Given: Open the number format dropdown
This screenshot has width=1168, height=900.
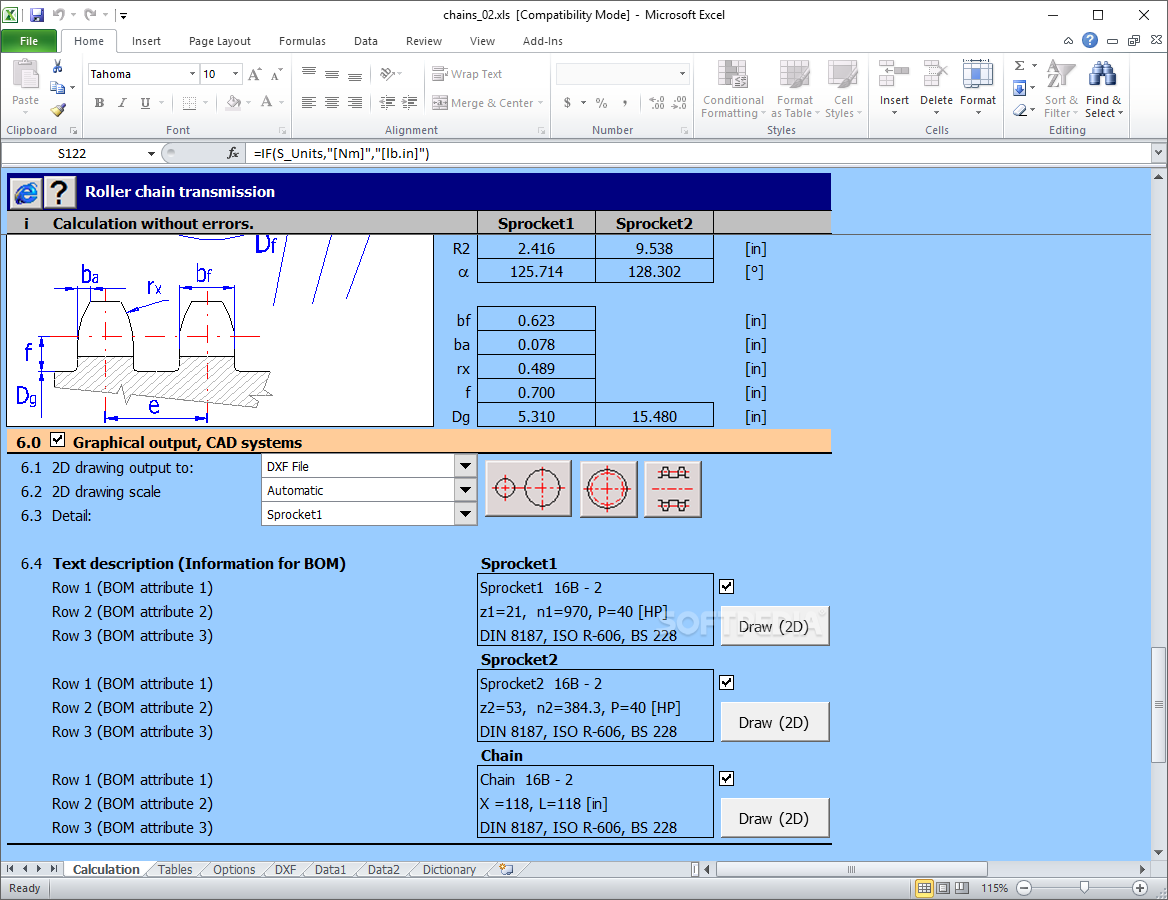Looking at the screenshot, I should point(682,74).
